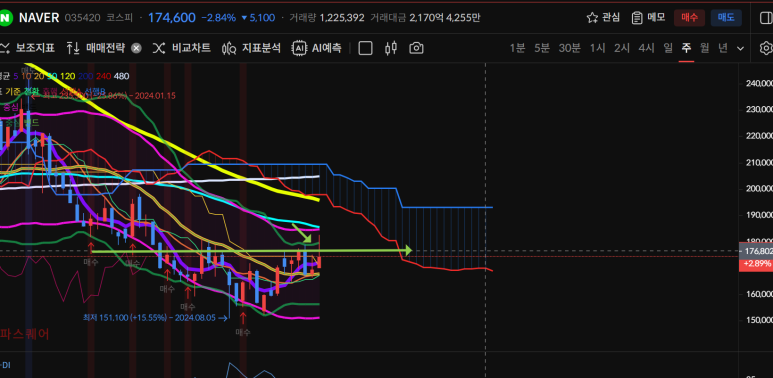Click the 거래대금 value 2,170억 4,255만
773x378 pixels.
click(x=445, y=18)
